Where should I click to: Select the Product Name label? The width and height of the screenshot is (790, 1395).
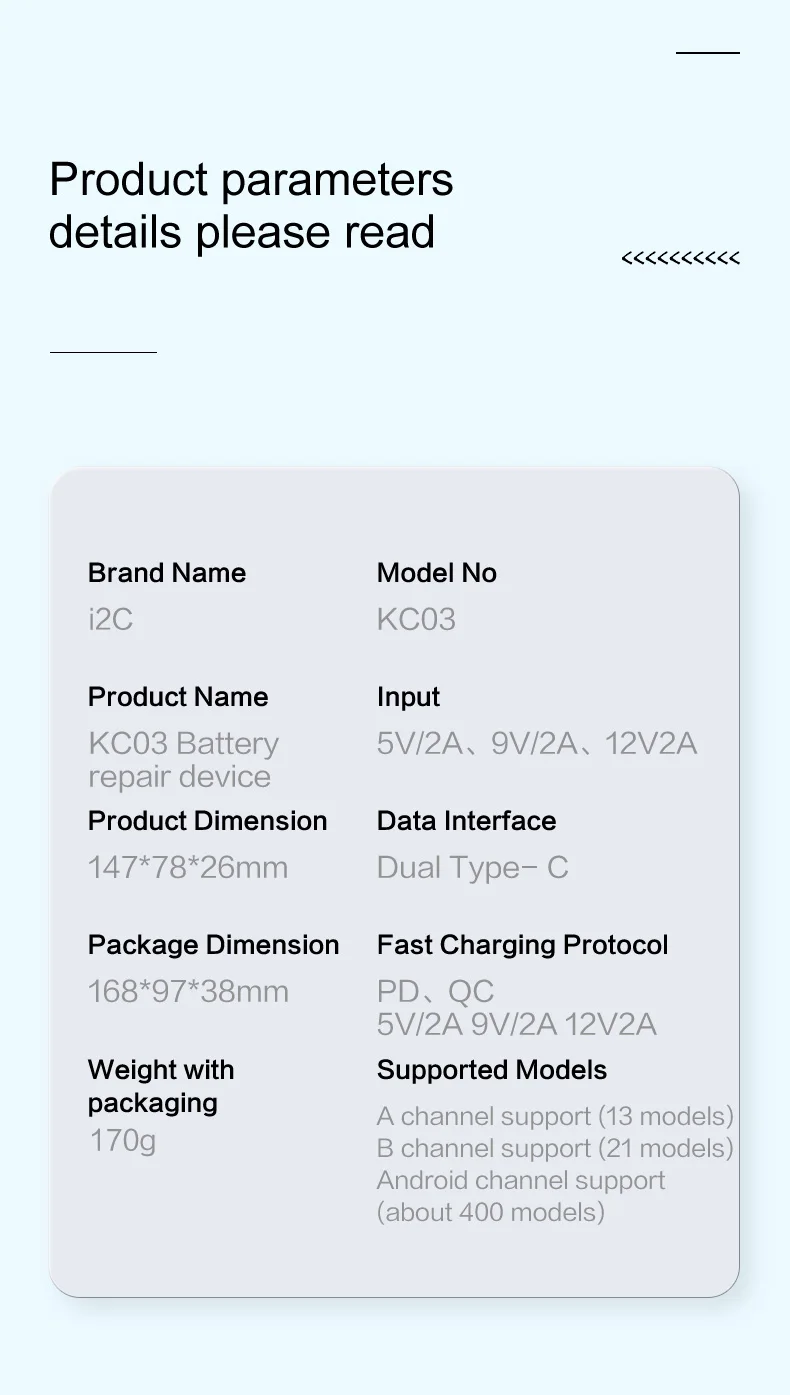tap(178, 697)
